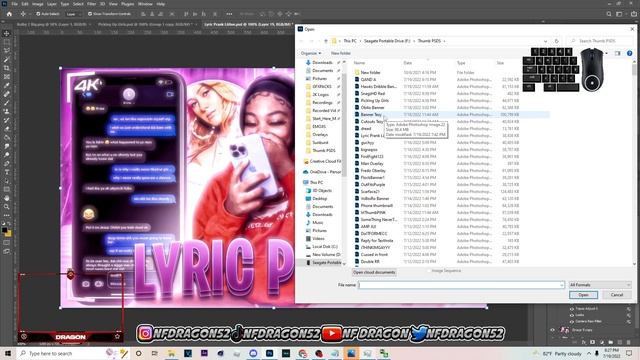
Task: Select the Picking Up Girls file
Action: (375, 100)
